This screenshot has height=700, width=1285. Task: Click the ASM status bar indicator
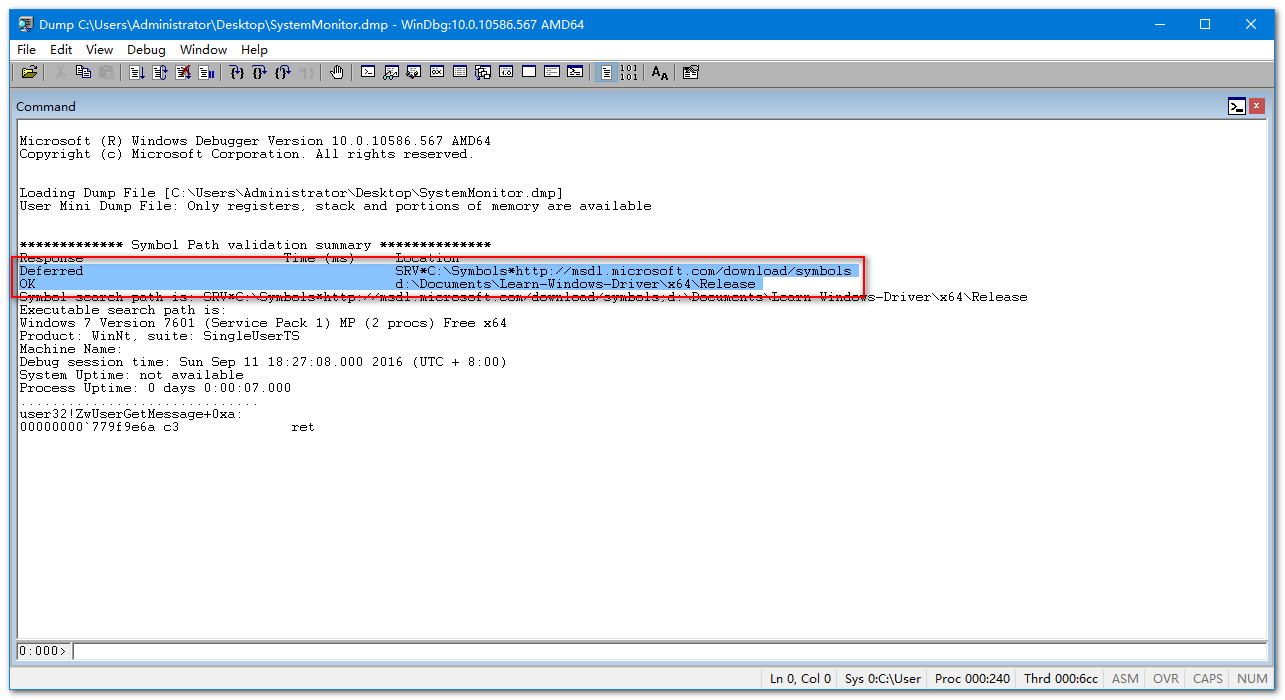[1125, 678]
